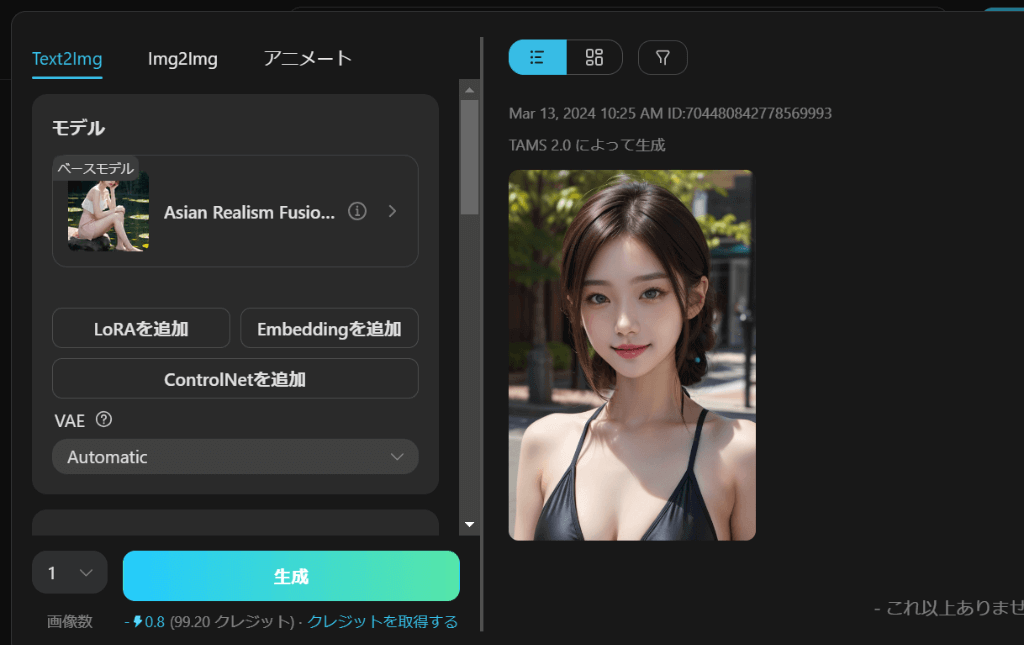Open the VAE Automatic dropdown

(235, 457)
